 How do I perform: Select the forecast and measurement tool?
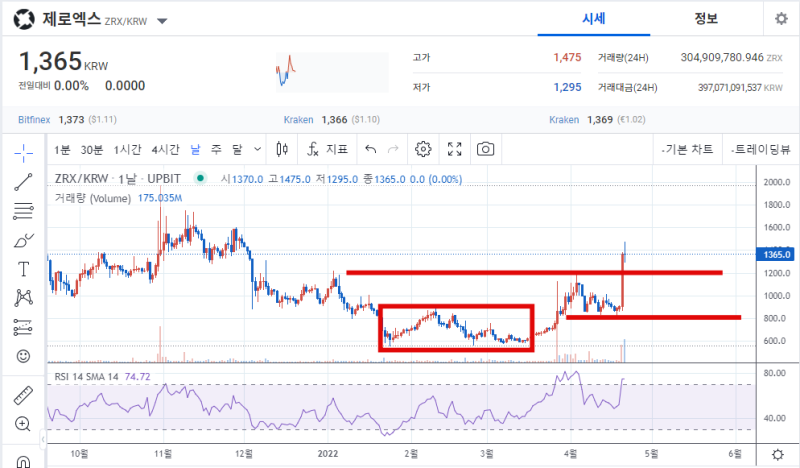coord(23,327)
